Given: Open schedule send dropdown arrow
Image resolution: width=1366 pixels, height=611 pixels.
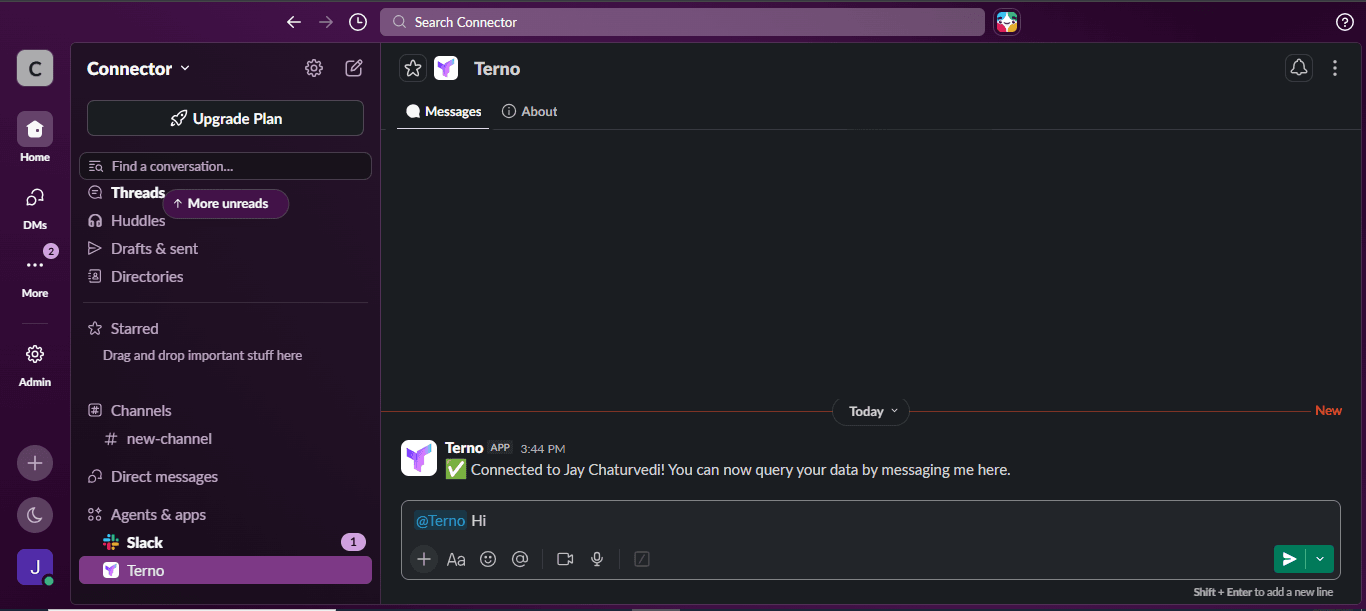Looking at the screenshot, I should (x=1320, y=559).
